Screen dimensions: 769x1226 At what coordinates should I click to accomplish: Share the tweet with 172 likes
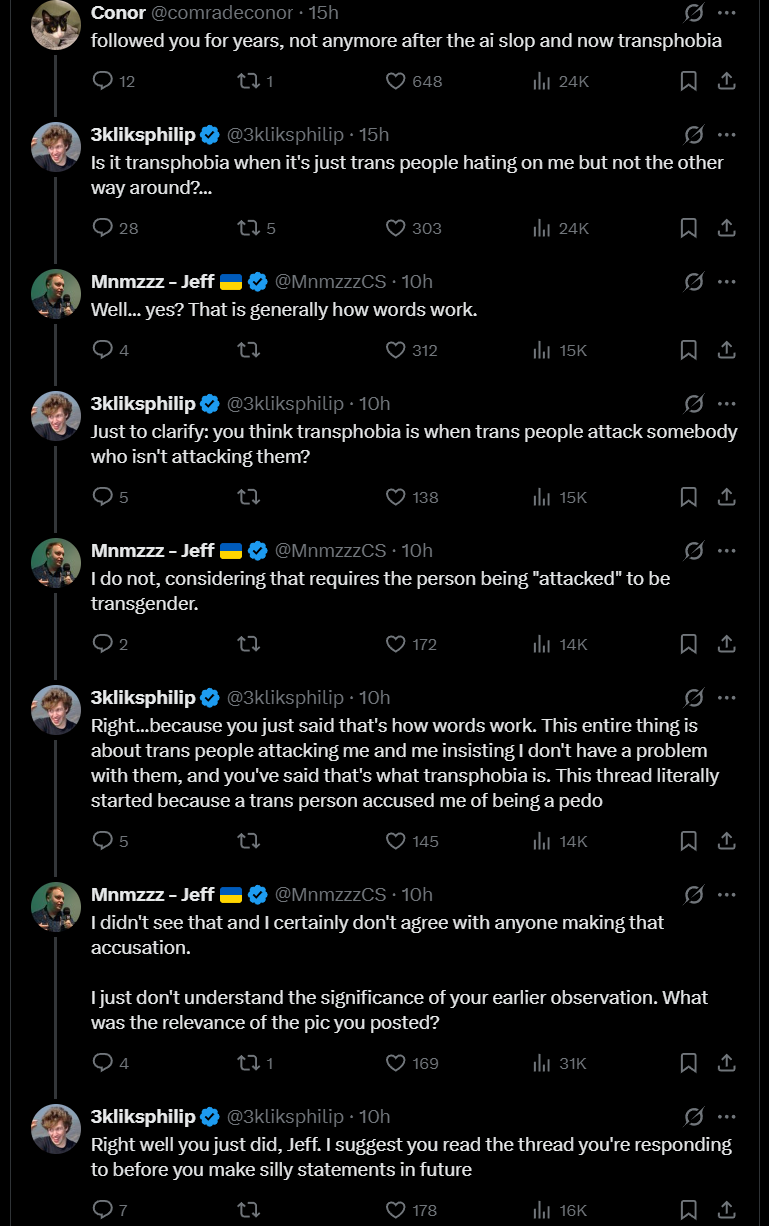click(727, 644)
